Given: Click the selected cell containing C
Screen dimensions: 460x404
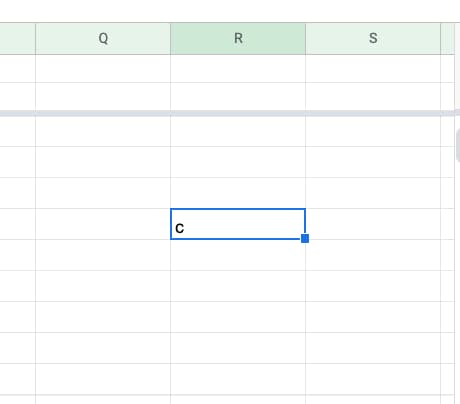Looking at the screenshot, I should pyautogui.click(x=238, y=224).
